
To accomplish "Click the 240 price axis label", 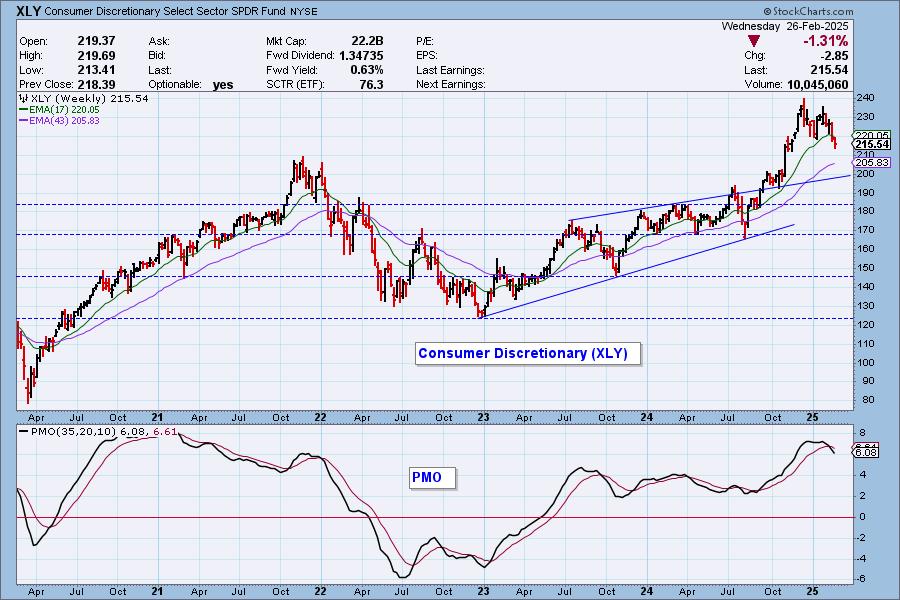I will [866, 98].
